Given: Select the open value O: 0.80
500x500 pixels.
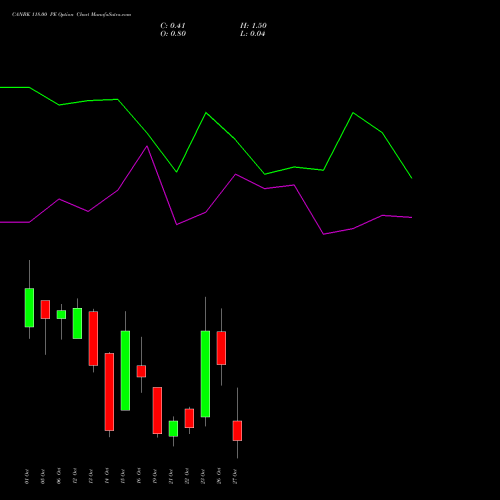Looking at the screenshot, I should click(173, 34).
